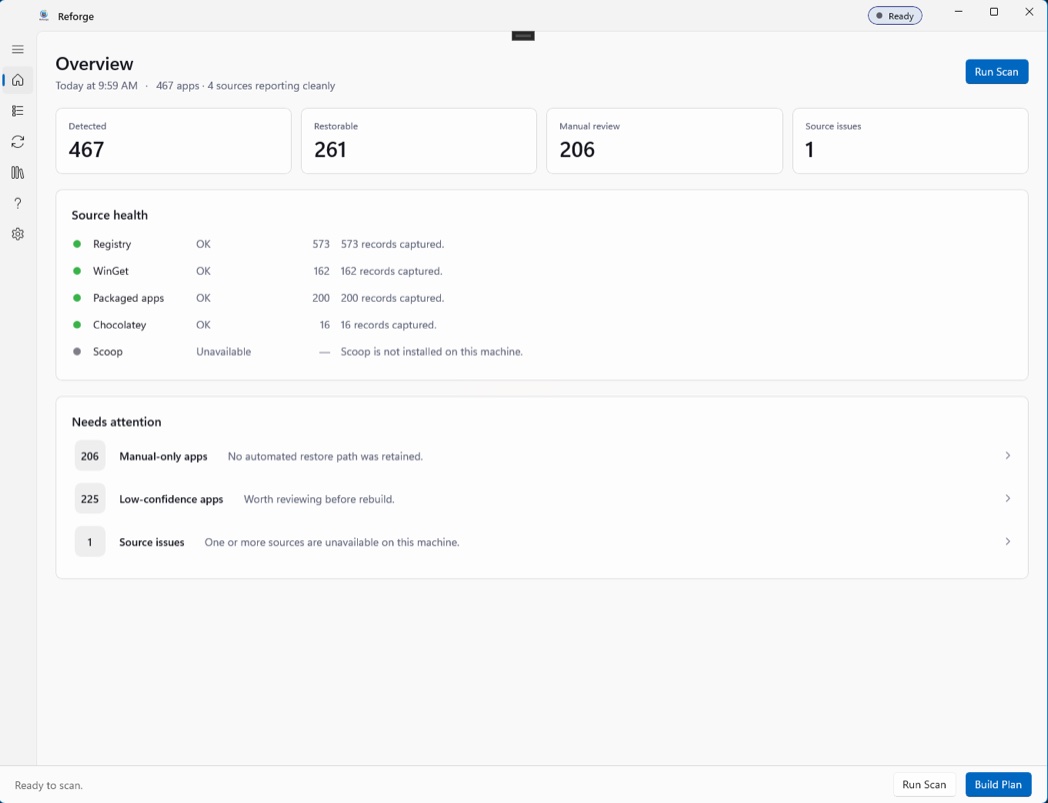Maximize the Reforge window
Viewport: 1048px width, 803px height.
click(x=994, y=12)
